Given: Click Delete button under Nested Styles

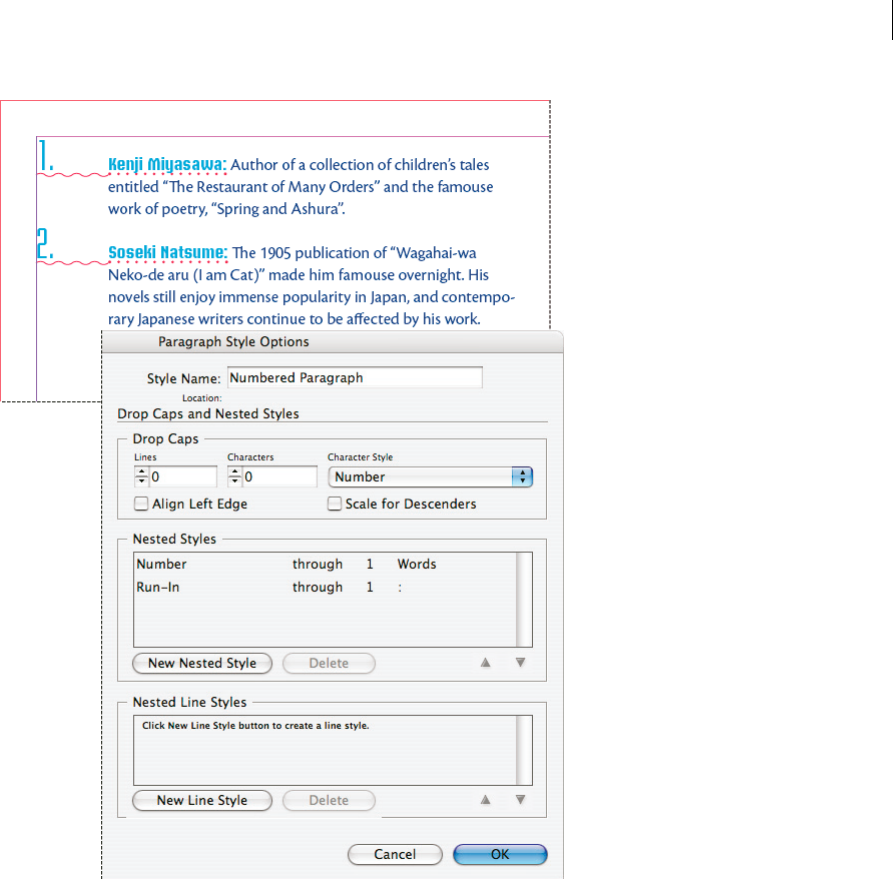Looking at the screenshot, I should (329, 663).
